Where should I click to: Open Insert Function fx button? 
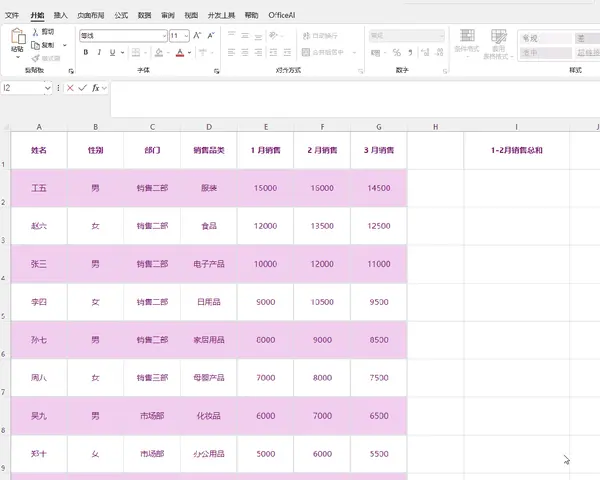click(x=95, y=88)
